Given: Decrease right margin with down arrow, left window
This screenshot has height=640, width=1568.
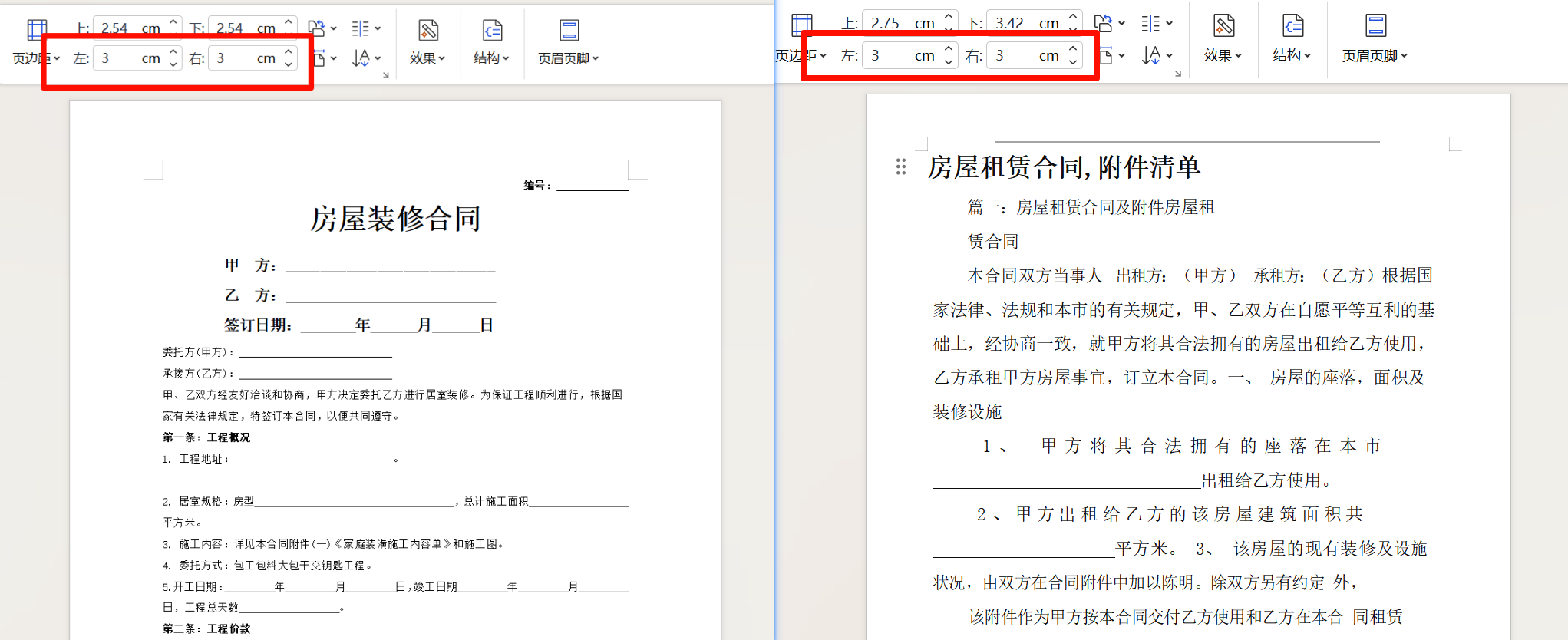Looking at the screenshot, I should coord(288,64).
